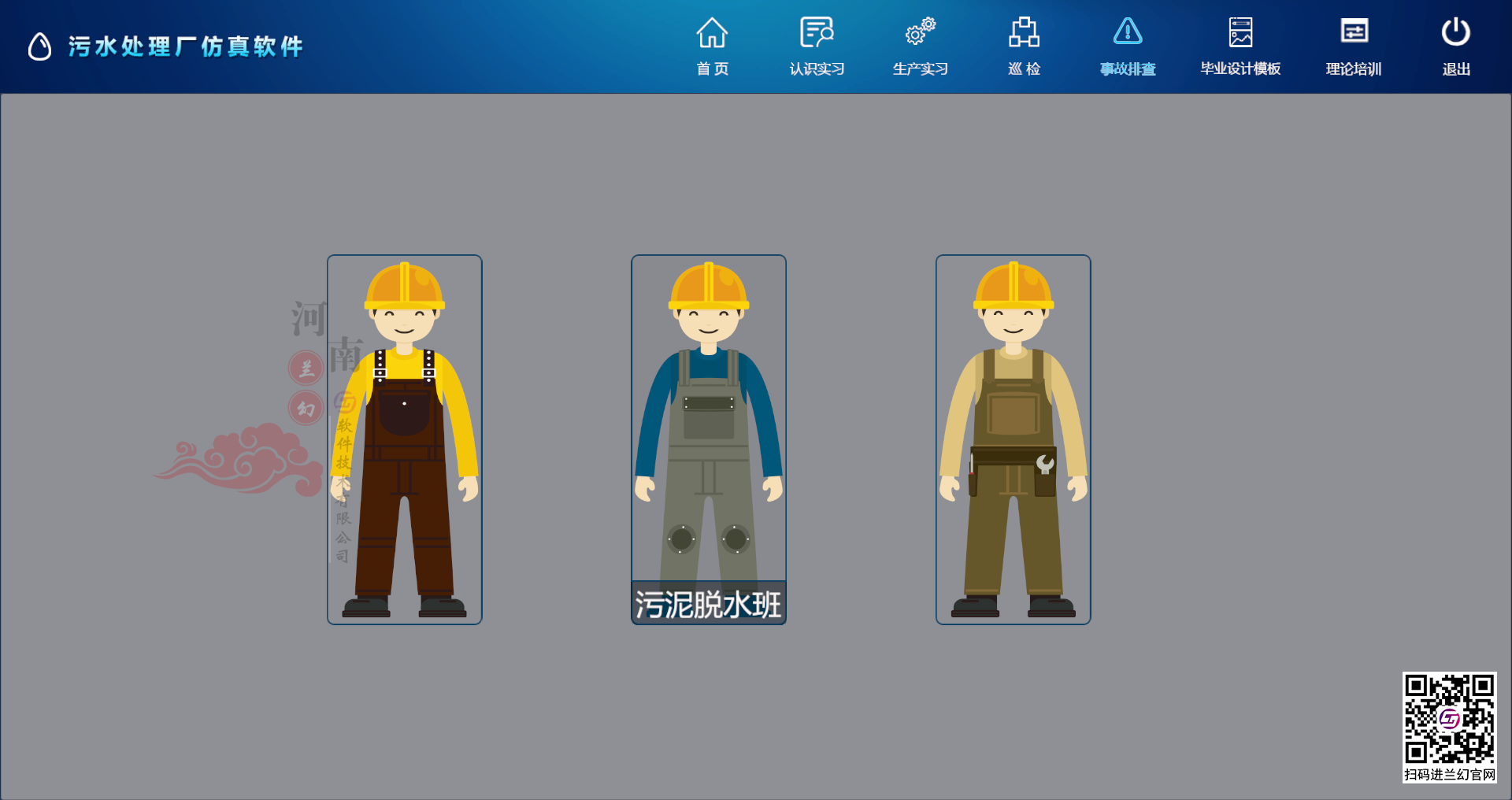Click the 毕业设计模板 template icon
Viewport: 1512px width, 800px height.
[1240, 32]
